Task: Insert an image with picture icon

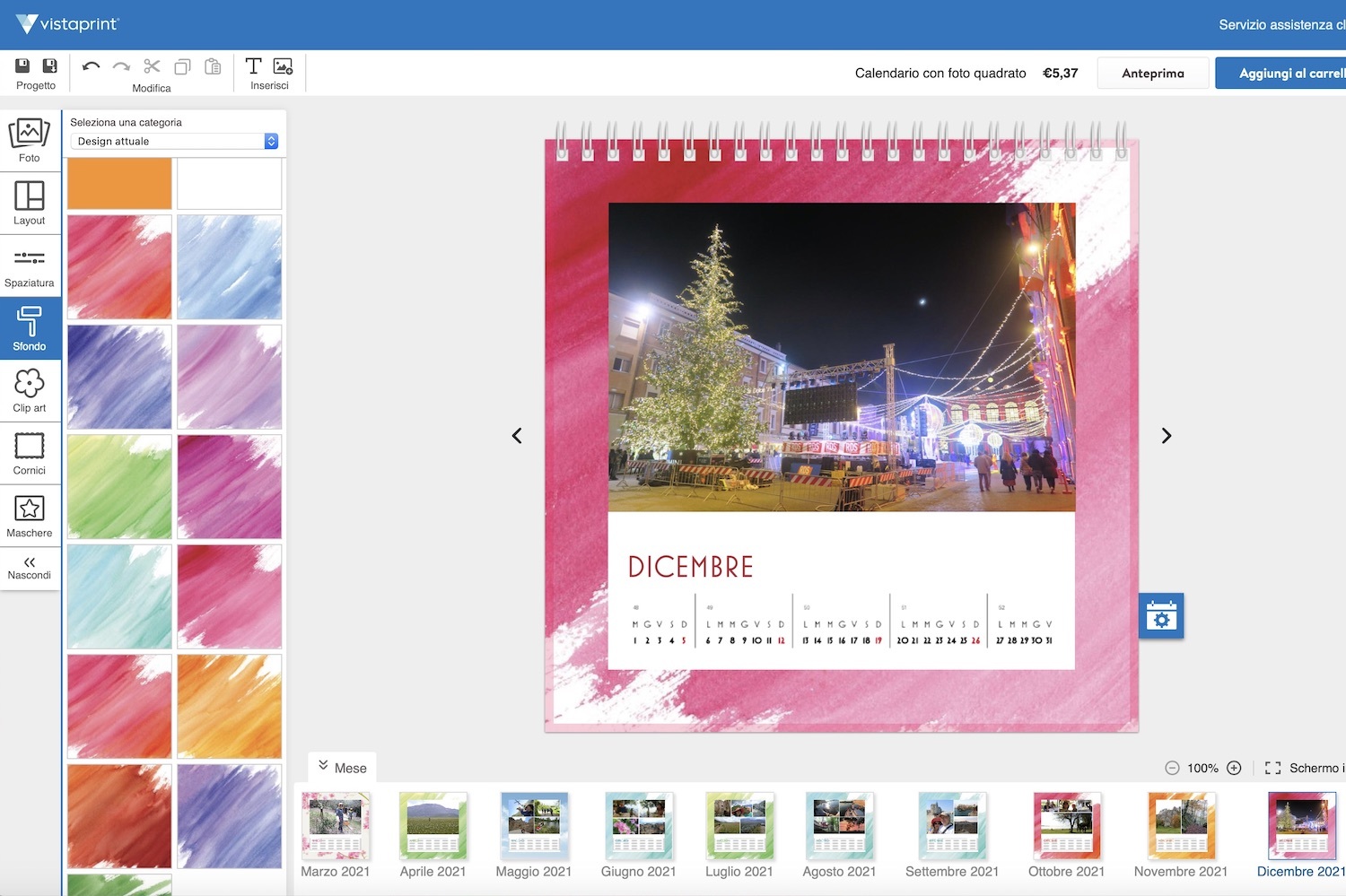Action: [283, 65]
